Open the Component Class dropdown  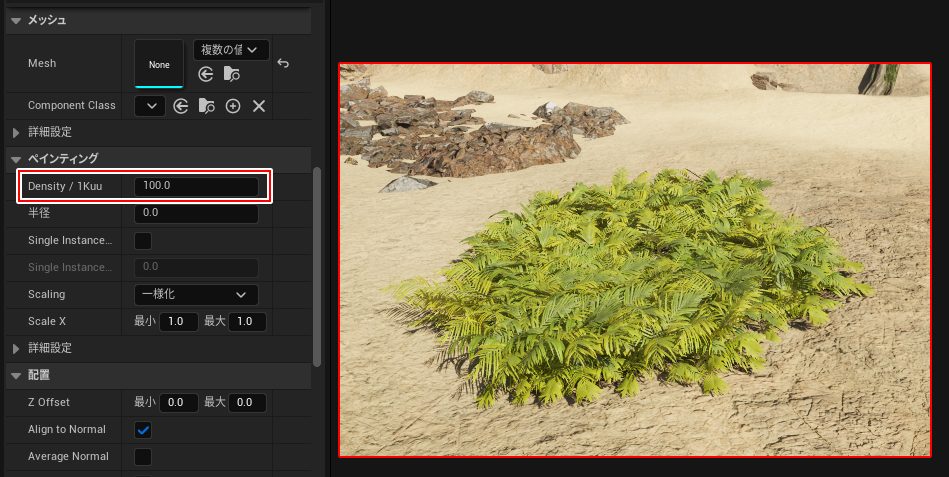pos(150,106)
